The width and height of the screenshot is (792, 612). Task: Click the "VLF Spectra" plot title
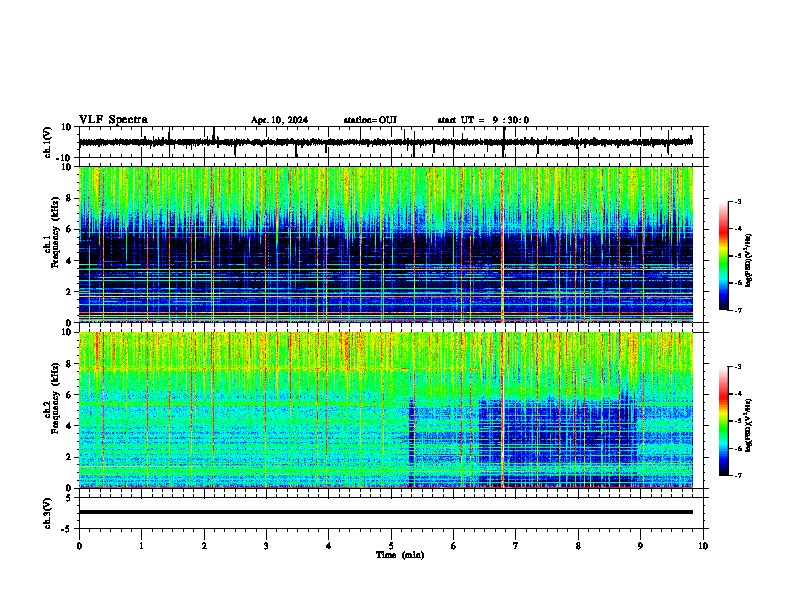113,120
